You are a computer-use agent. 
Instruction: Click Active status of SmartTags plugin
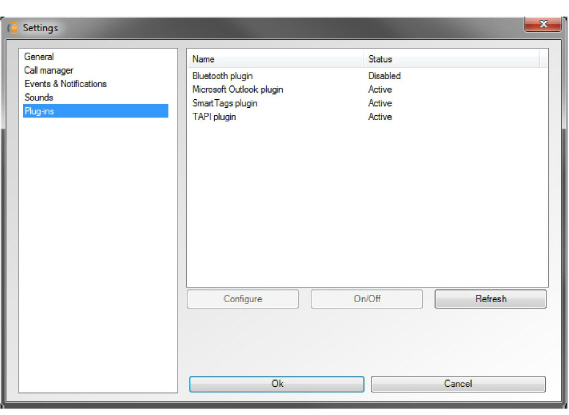coord(380,103)
